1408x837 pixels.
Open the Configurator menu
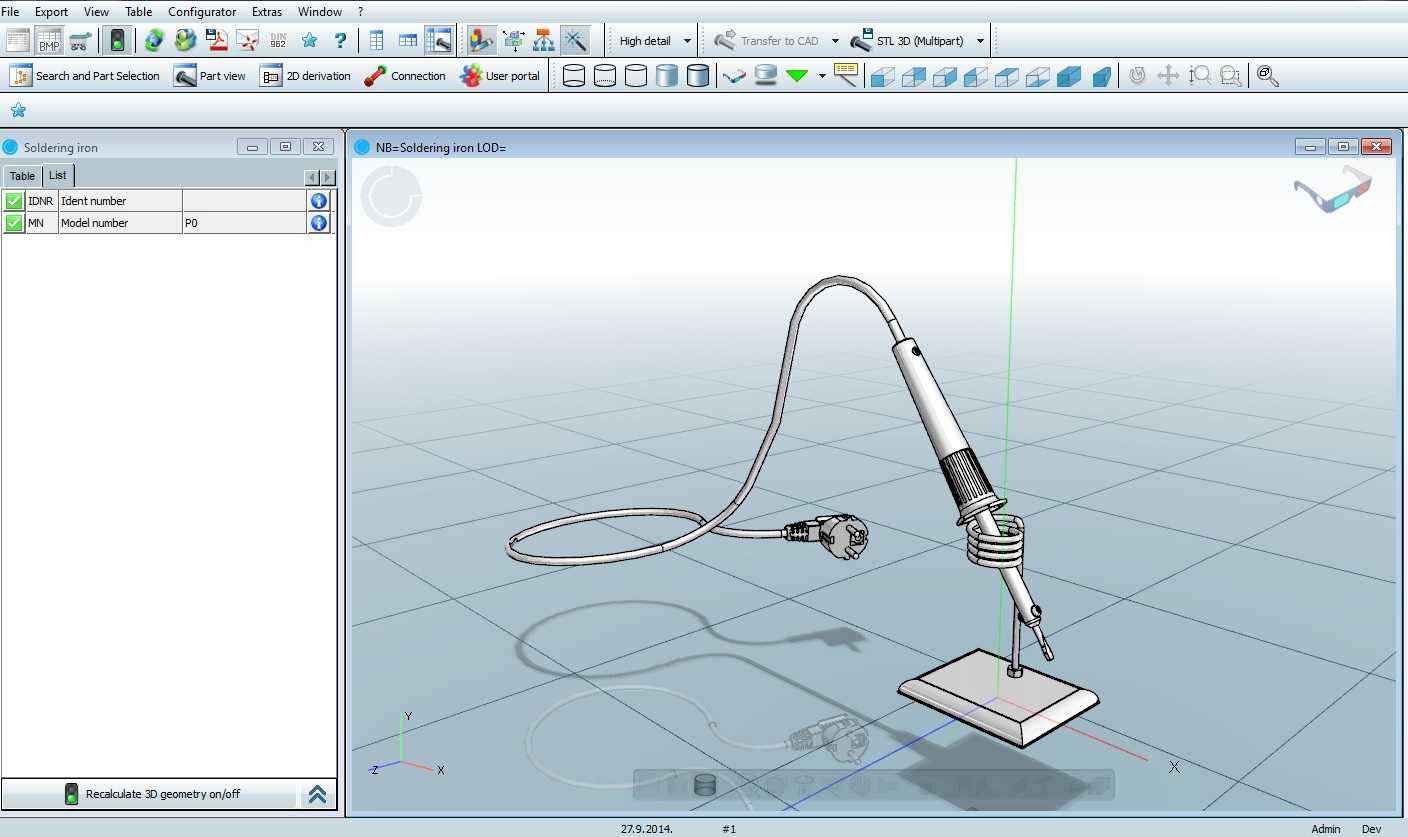pyautogui.click(x=202, y=12)
